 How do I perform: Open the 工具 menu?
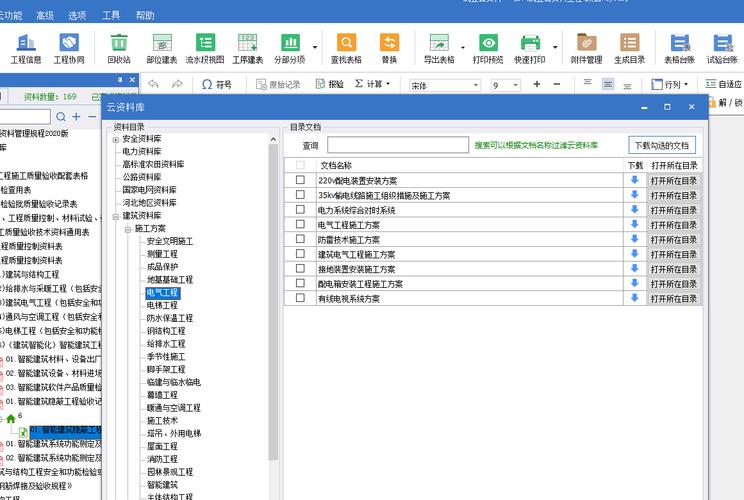click(111, 16)
